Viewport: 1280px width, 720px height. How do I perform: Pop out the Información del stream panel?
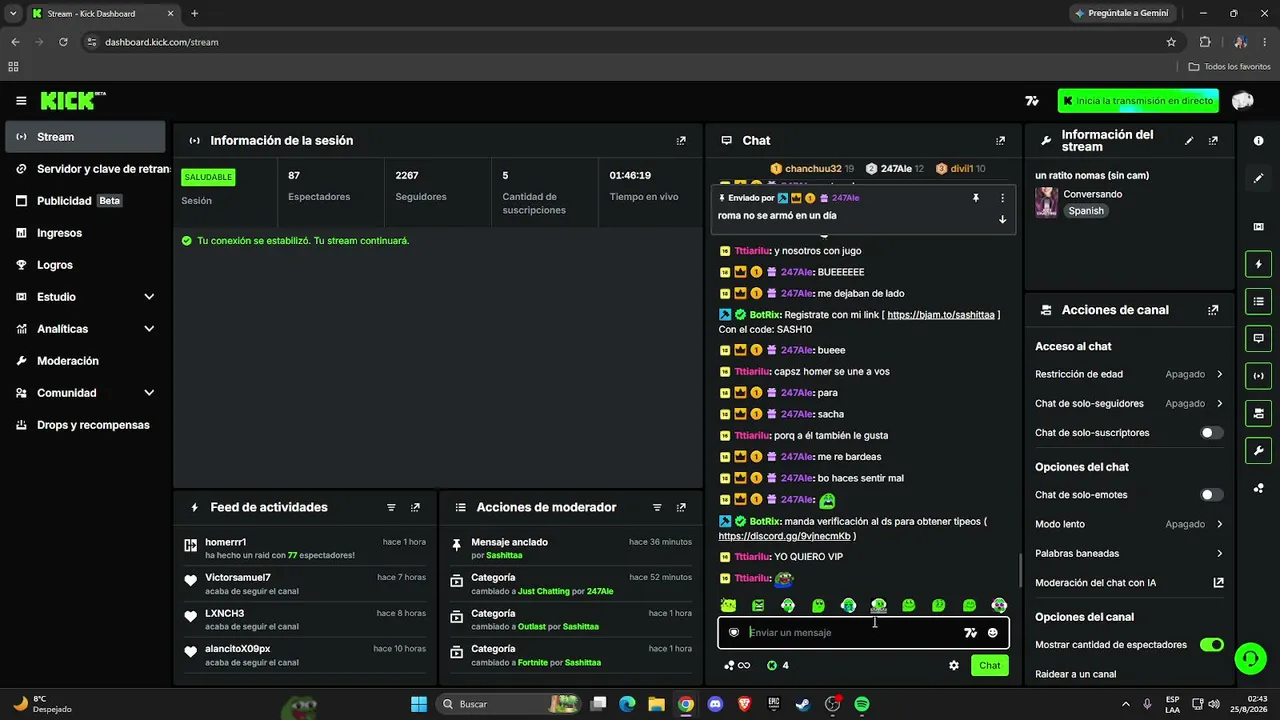1213,141
